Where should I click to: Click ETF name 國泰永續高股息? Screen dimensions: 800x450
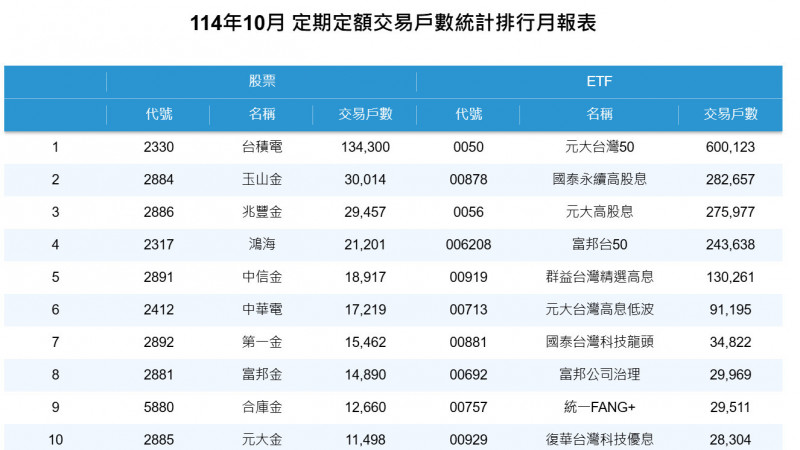[x=599, y=179]
